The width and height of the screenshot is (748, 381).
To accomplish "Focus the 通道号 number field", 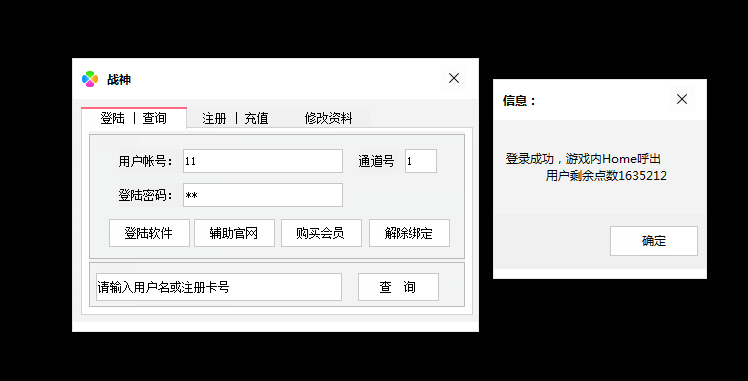I will click(421, 161).
